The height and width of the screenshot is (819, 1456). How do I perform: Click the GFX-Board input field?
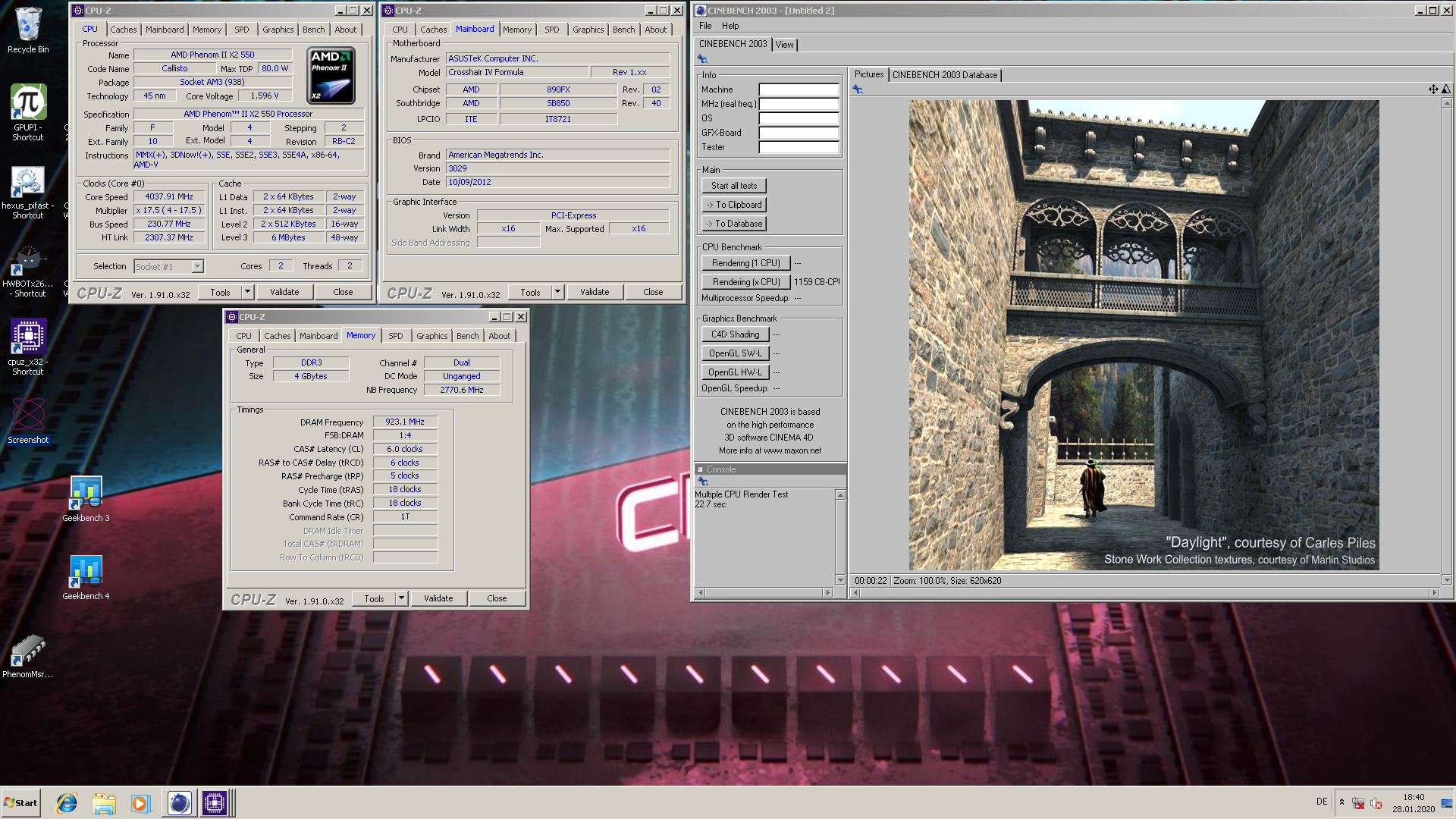[799, 133]
